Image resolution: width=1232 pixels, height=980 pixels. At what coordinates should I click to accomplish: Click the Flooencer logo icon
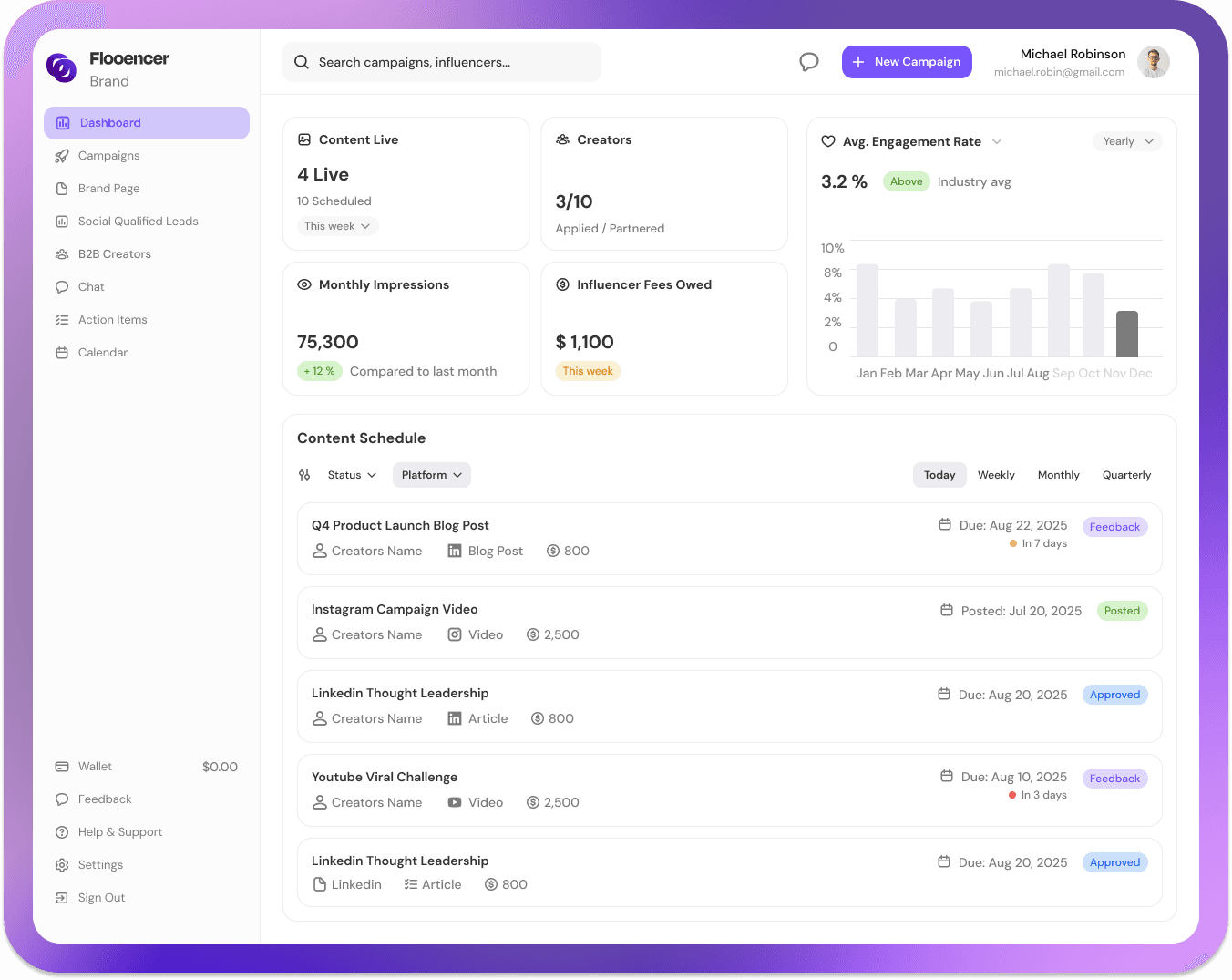click(61, 67)
